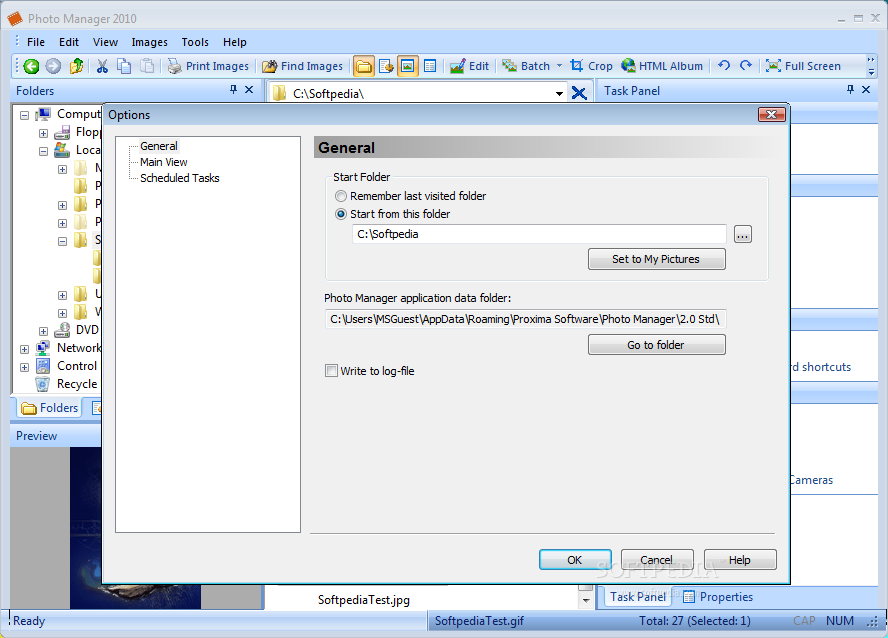Viewport: 888px width, 638px height.
Task: Toggle the folders panel toolbar icon
Action: tap(364, 66)
